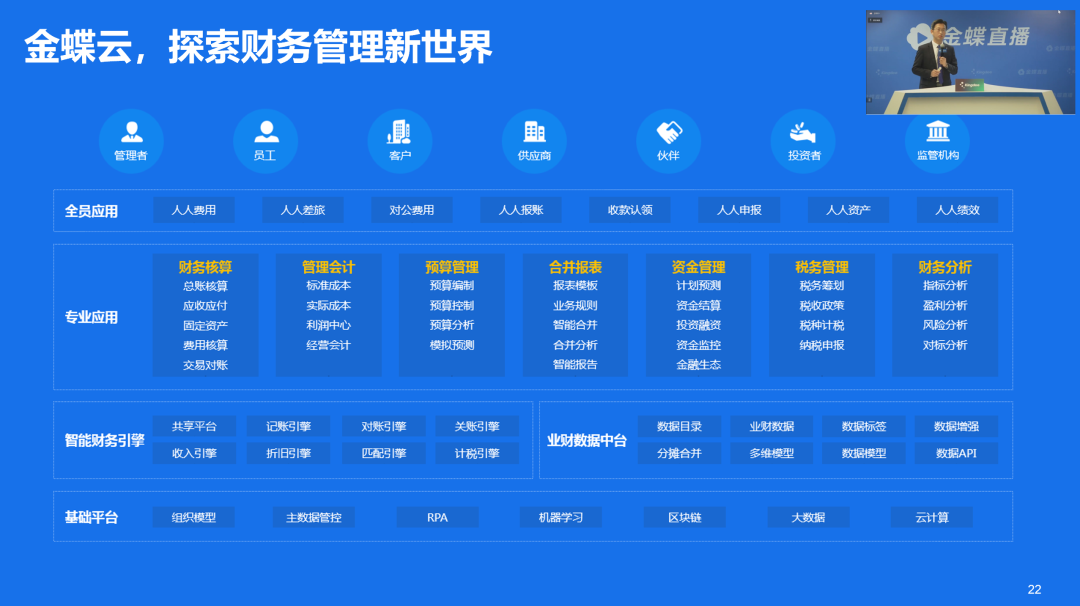The image size is (1080, 606).
Task: Open the 主数据管控 tile
Action: coord(314,517)
